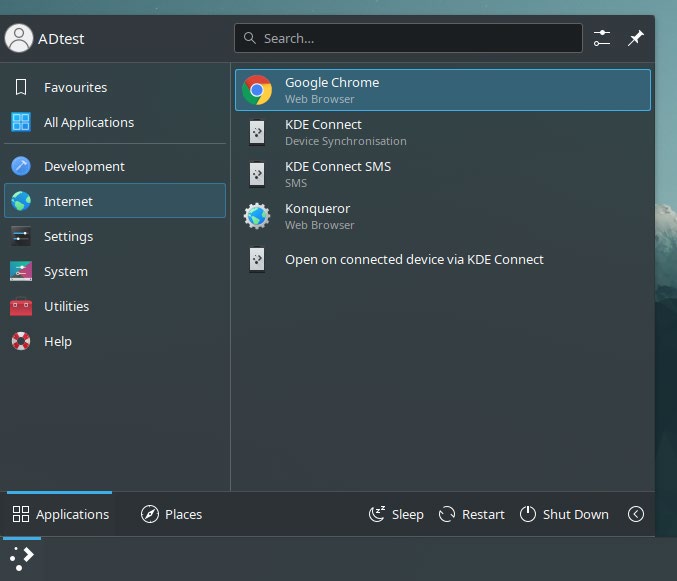Click the ADtest user avatar icon
This screenshot has height=581, width=677.
coord(19,38)
